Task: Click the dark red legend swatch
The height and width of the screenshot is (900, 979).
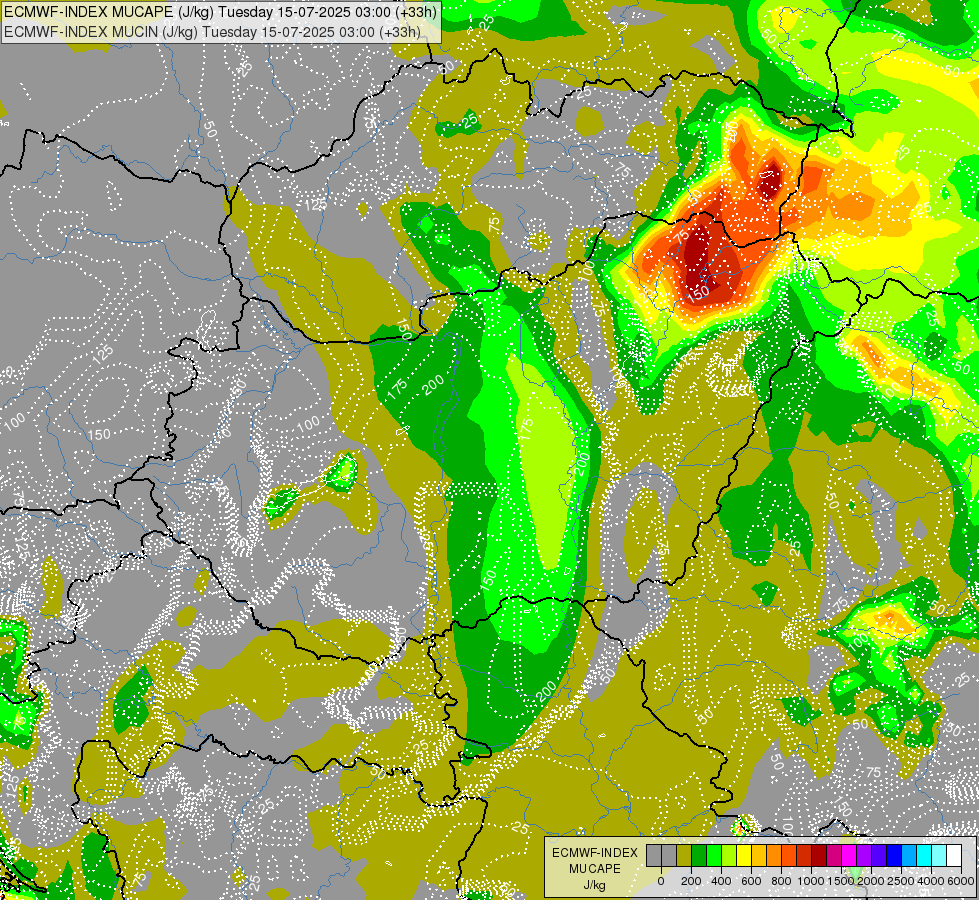Action: (820, 855)
